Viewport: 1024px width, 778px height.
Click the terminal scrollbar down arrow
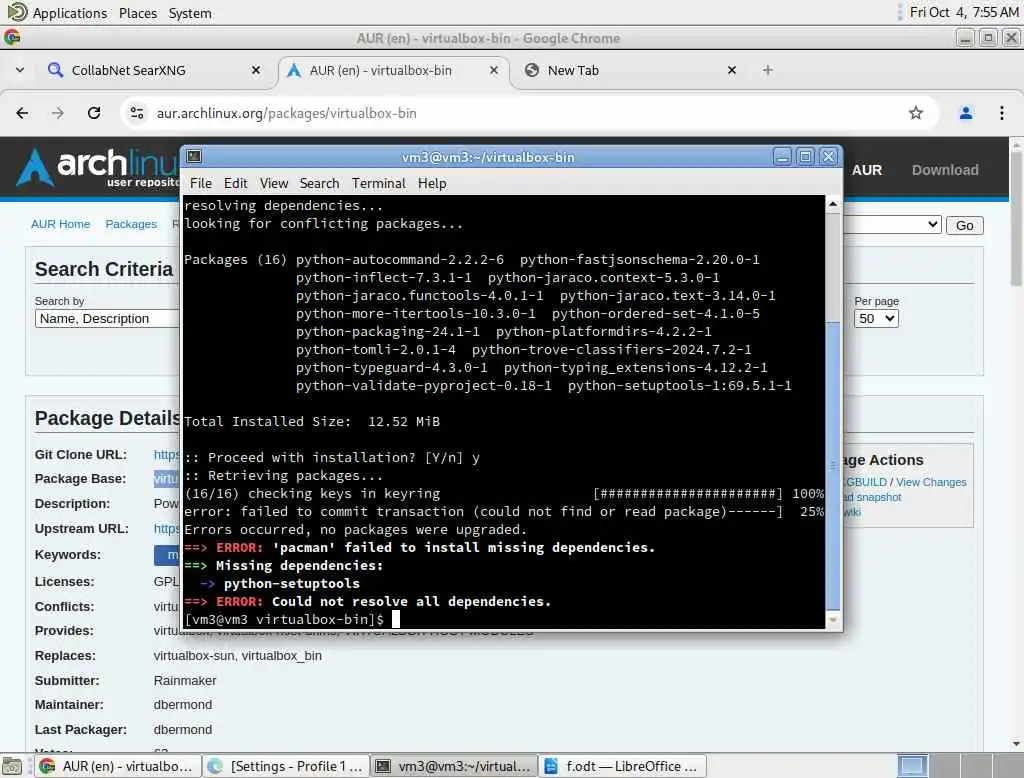click(833, 620)
